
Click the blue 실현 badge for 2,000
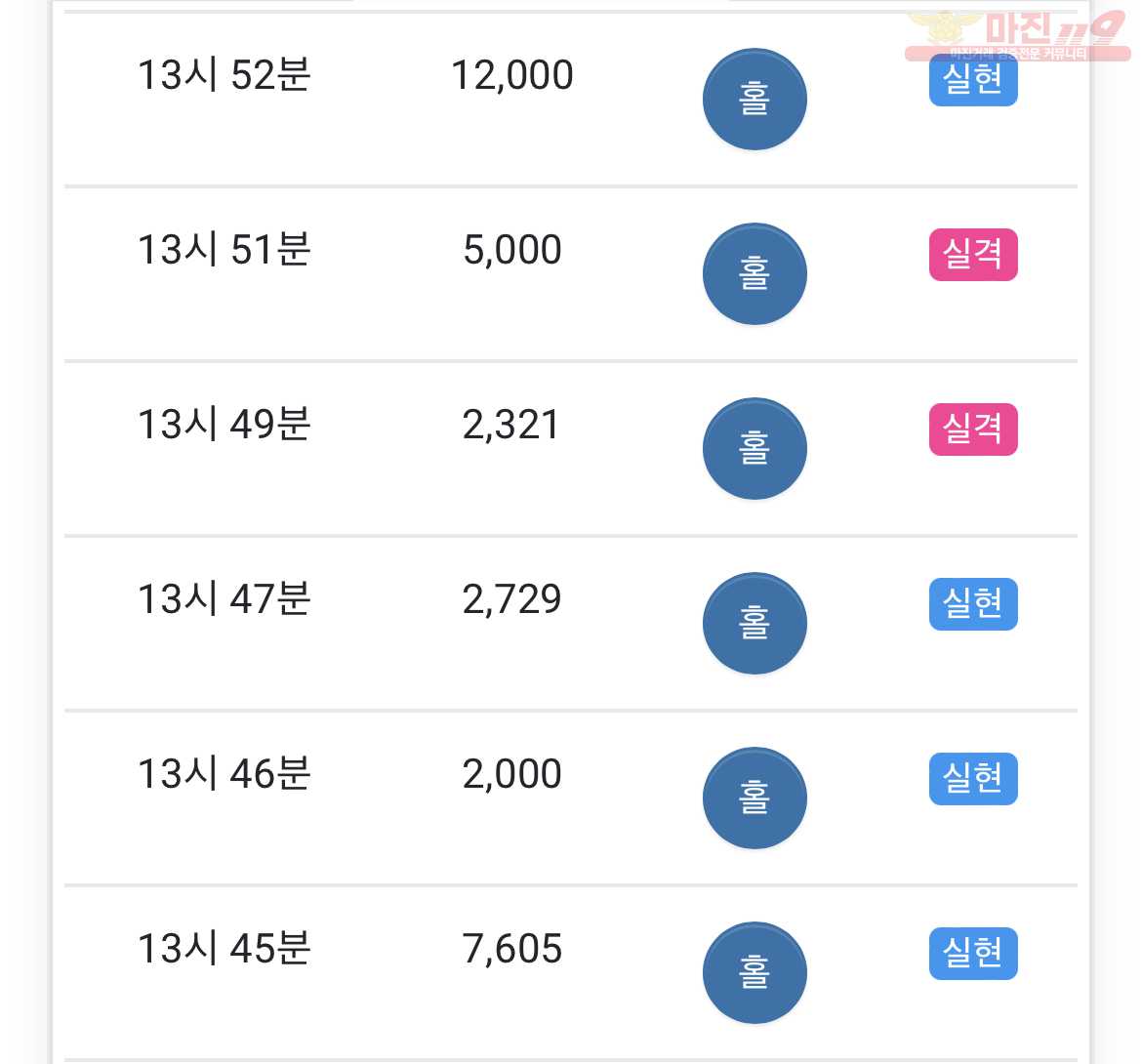pos(973,779)
